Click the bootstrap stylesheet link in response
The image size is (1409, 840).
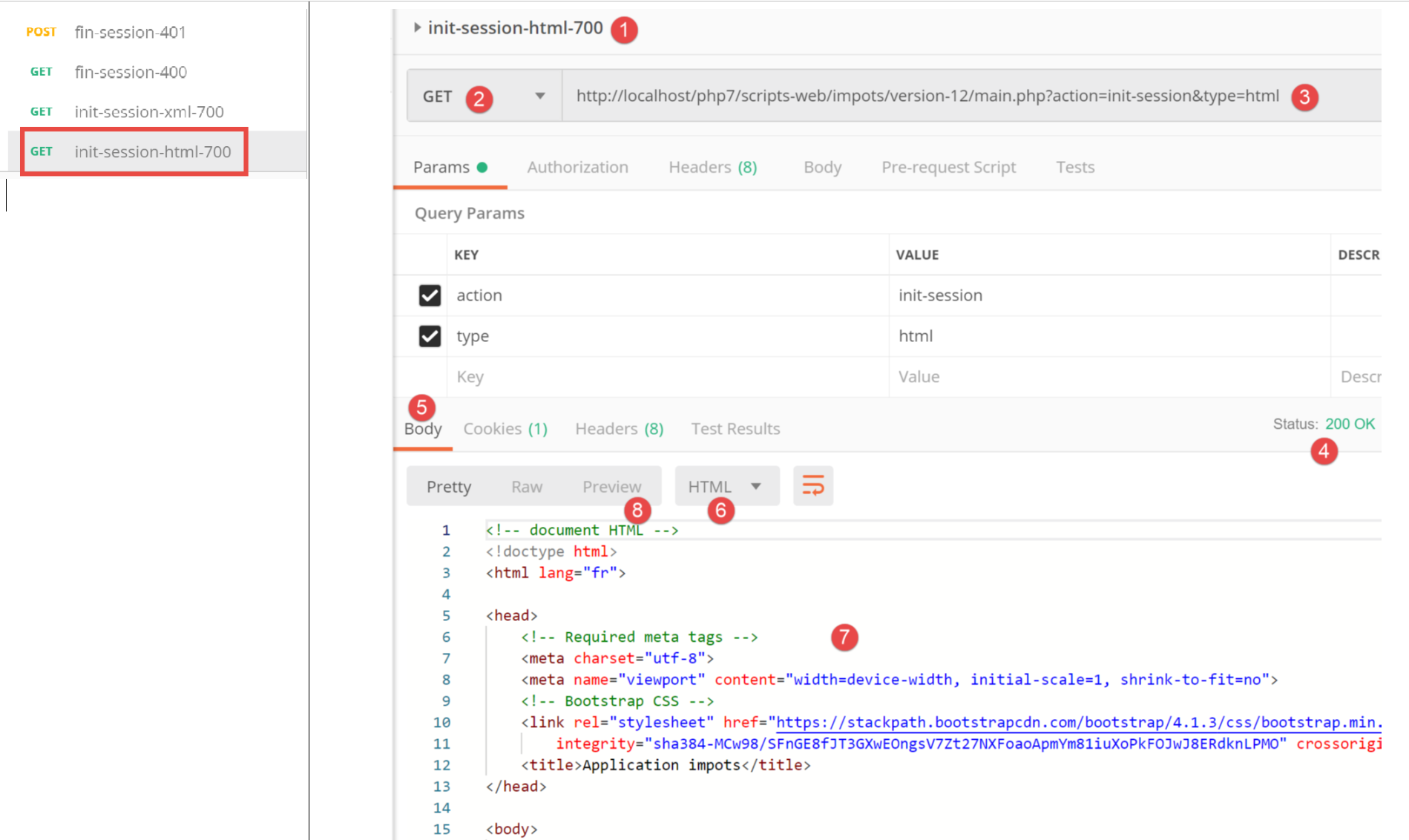1076,722
